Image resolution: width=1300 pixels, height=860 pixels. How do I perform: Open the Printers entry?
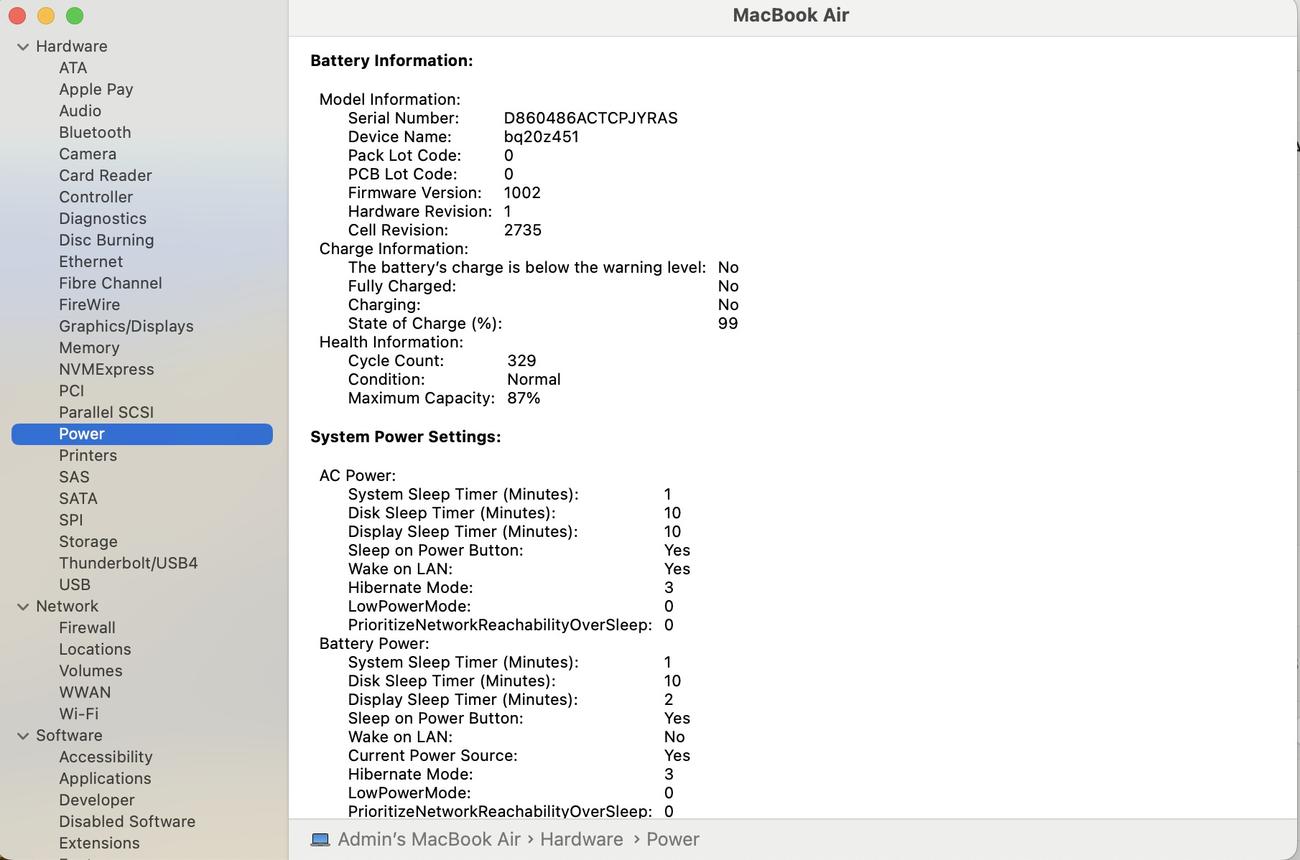click(88, 455)
